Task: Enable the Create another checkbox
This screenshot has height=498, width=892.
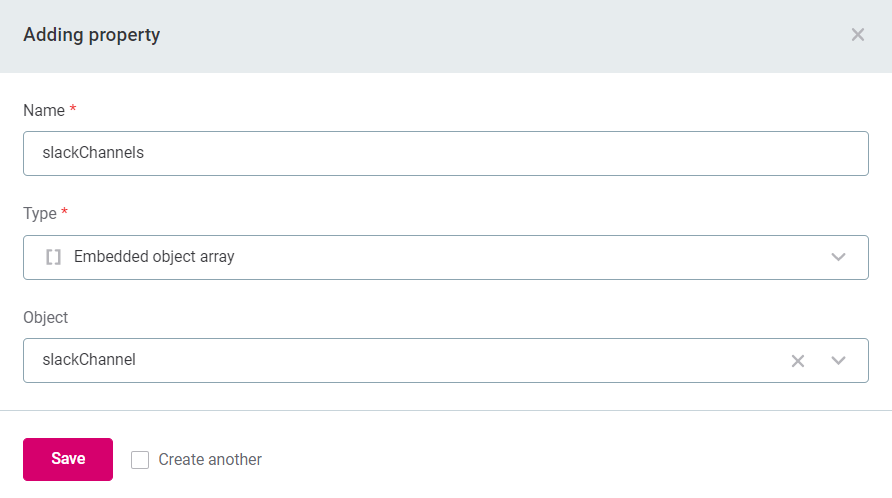Action: coord(140,460)
